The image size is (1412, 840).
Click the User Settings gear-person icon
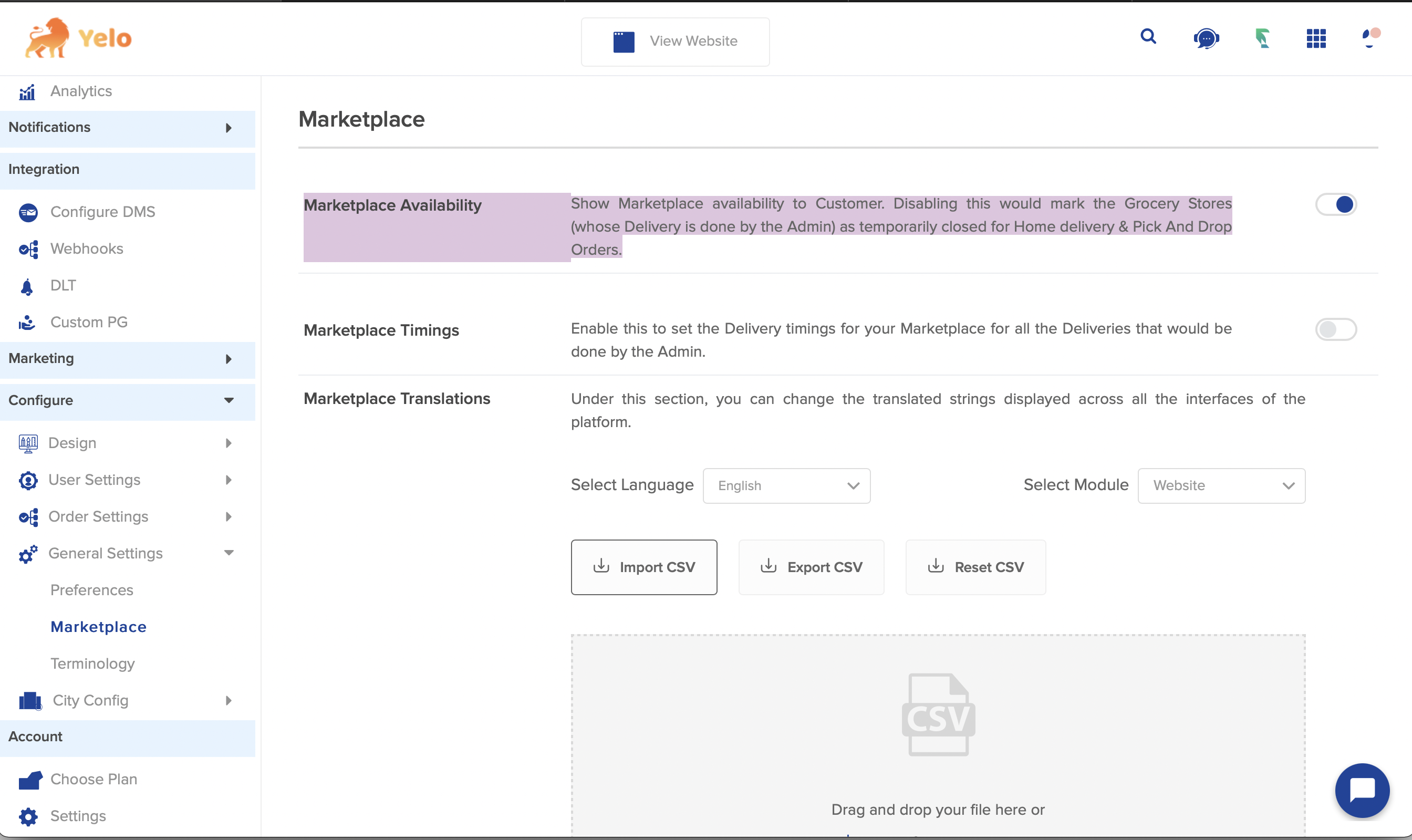coord(28,481)
